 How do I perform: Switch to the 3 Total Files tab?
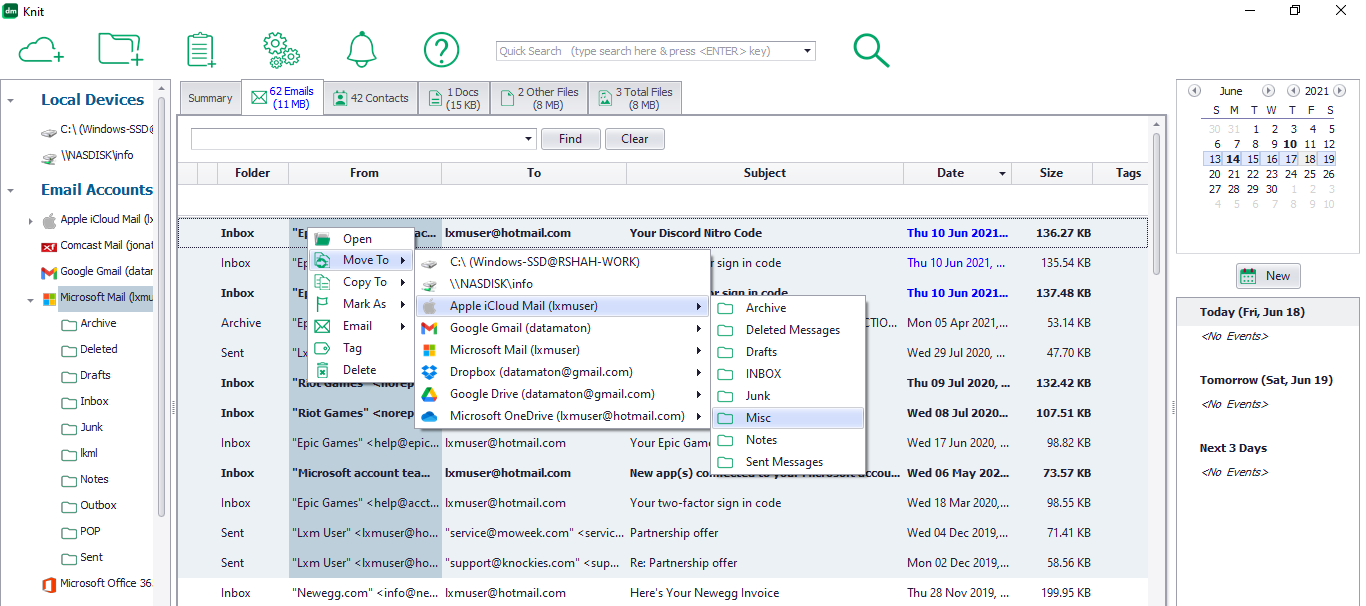pyautogui.click(x=635, y=98)
